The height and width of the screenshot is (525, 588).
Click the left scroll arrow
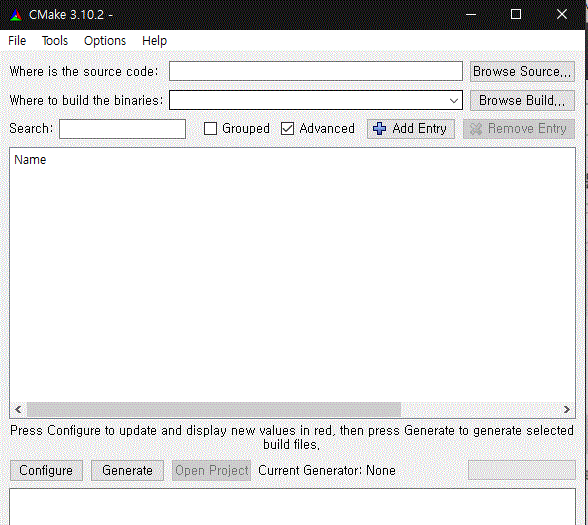18,409
